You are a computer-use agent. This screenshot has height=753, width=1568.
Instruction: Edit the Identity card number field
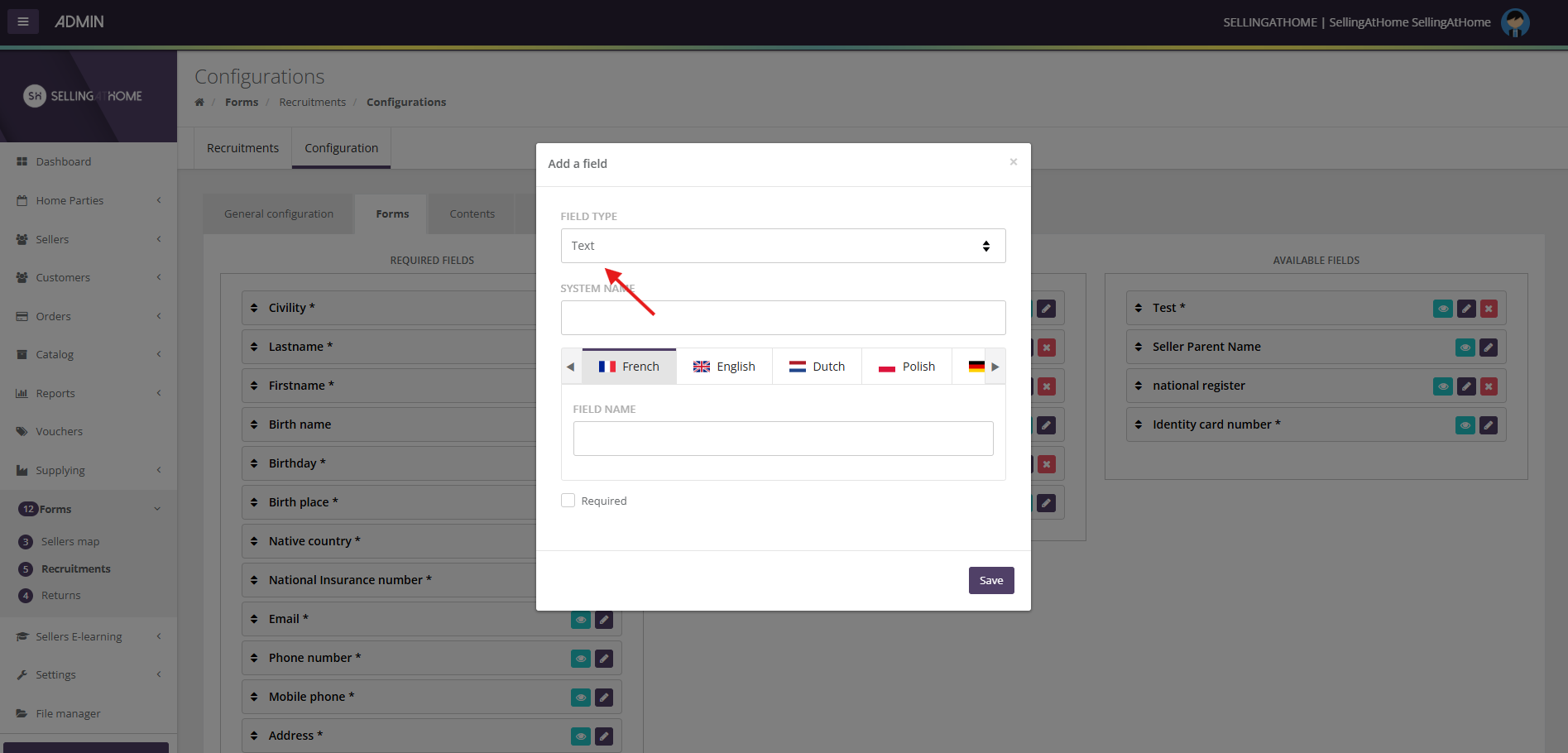(x=1488, y=425)
